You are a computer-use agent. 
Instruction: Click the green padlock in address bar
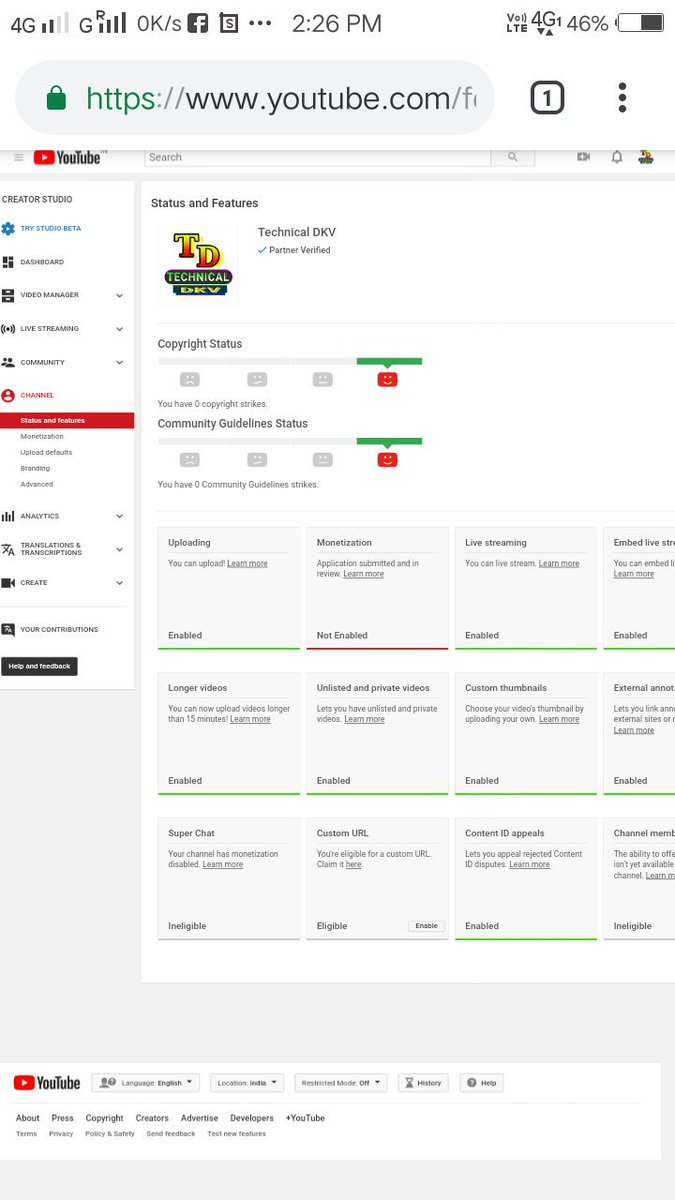click(x=57, y=98)
